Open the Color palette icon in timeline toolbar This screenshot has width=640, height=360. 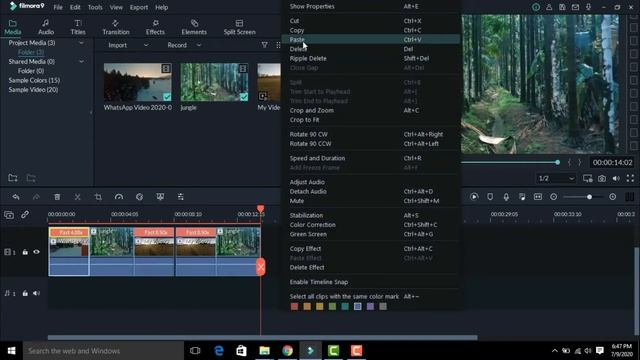pos(139,197)
